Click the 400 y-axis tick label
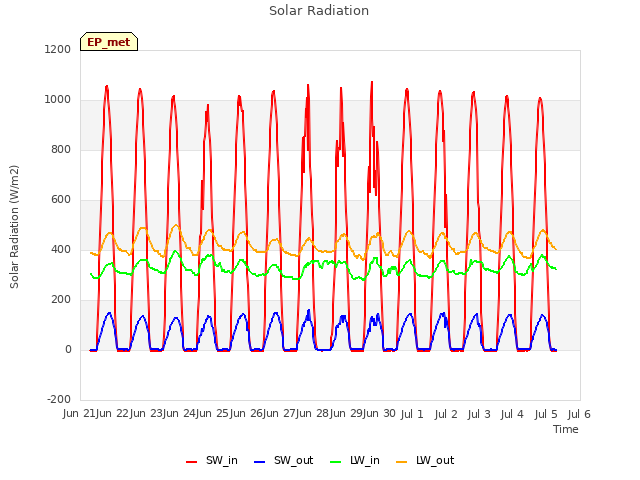The height and width of the screenshot is (480, 640). [x=61, y=249]
